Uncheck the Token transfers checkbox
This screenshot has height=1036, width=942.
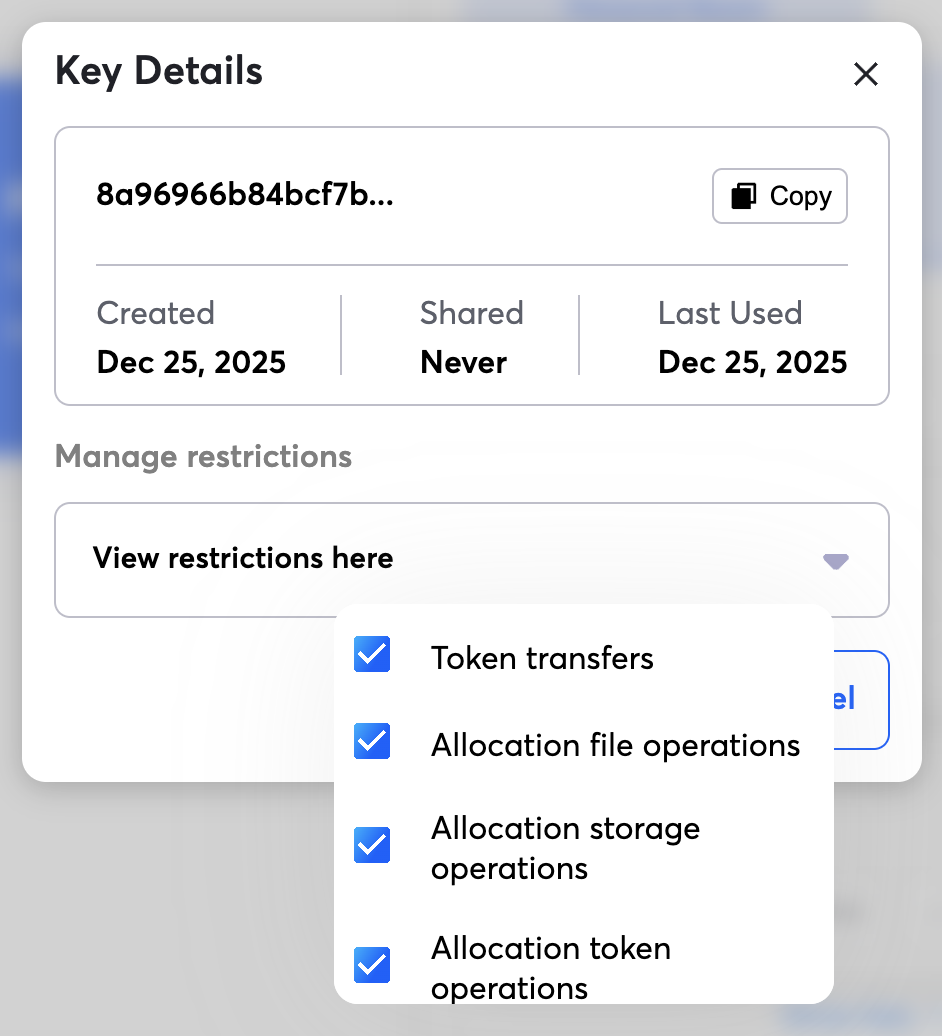[x=372, y=655]
